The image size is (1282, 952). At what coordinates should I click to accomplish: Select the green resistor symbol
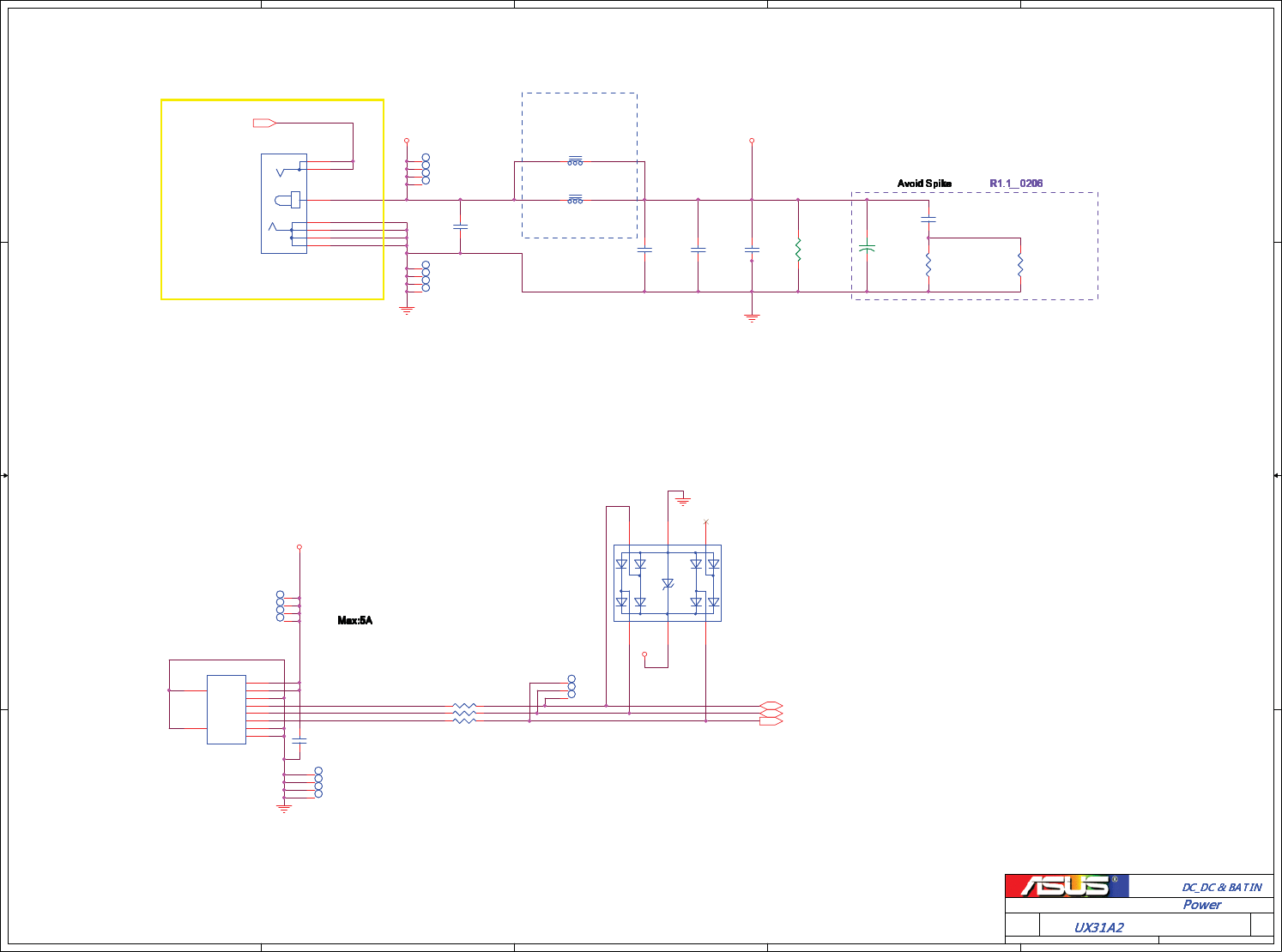(x=798, y=250)
